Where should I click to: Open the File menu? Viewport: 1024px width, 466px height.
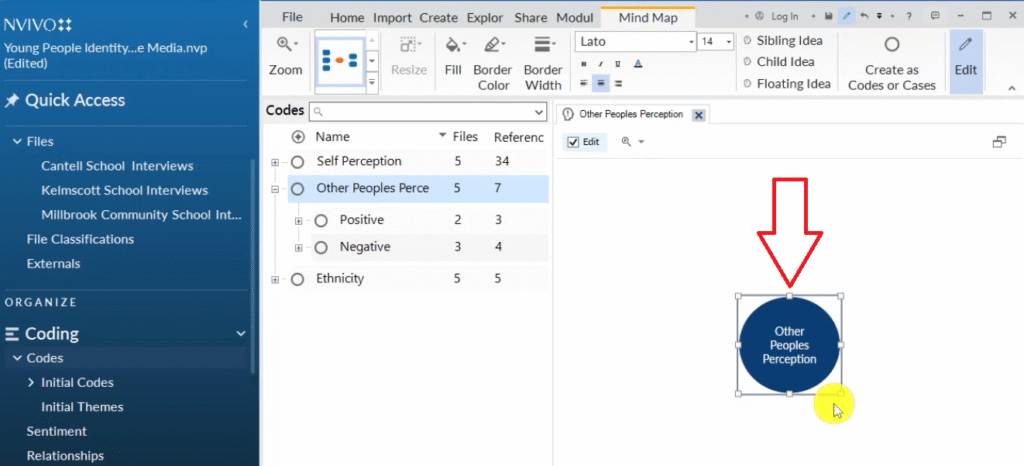coord(292,18)
